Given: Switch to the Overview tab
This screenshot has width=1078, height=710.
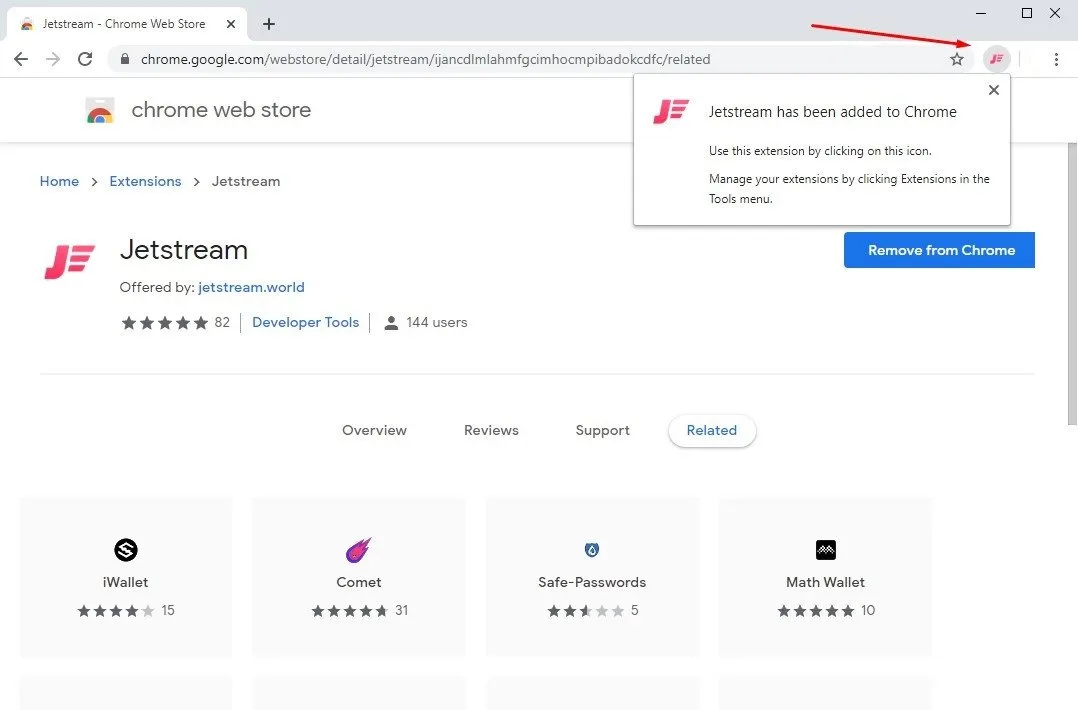Looking at the screenshot, I should pos(375,430).
